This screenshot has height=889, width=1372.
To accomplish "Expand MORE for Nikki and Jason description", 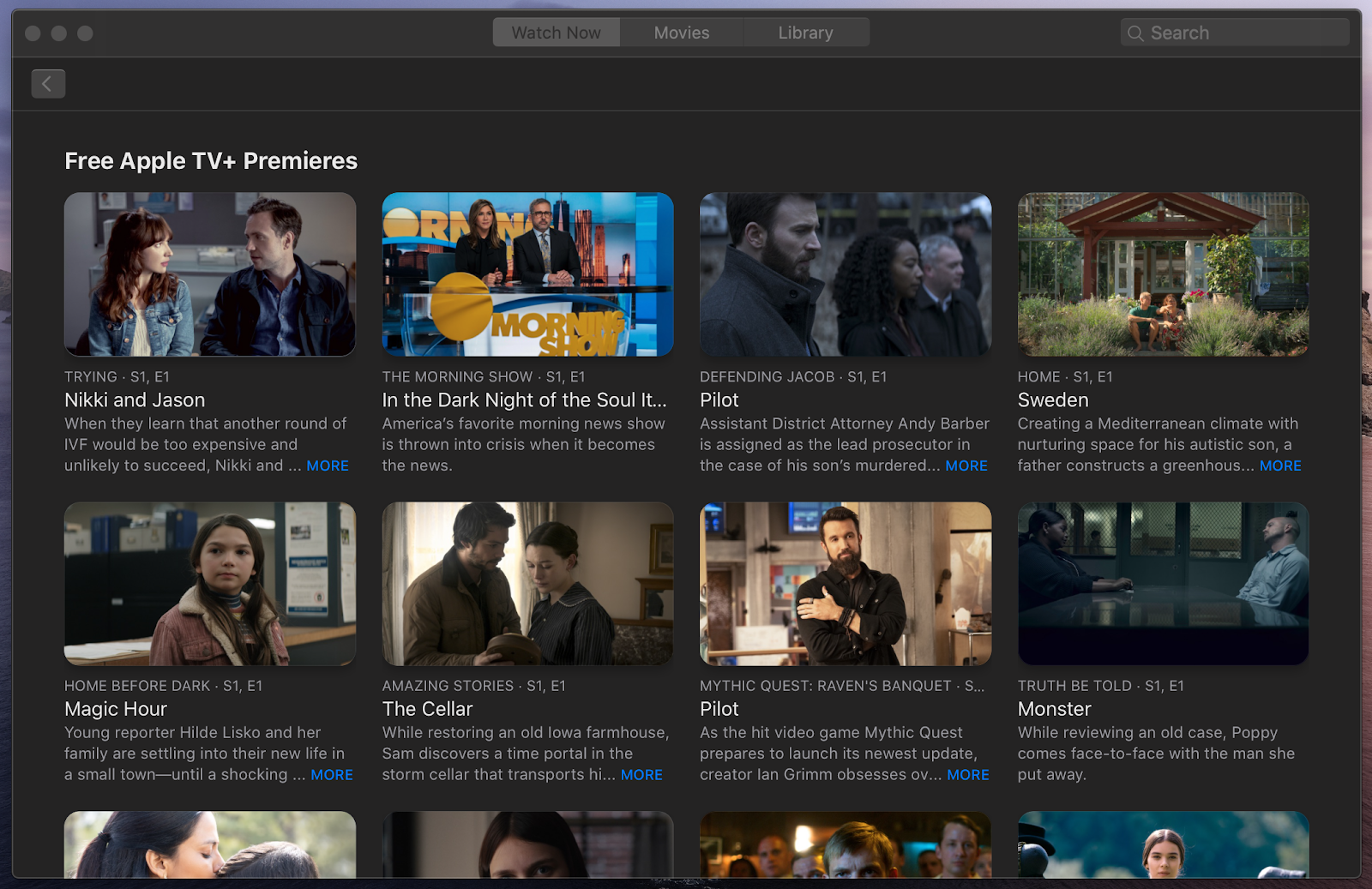I will tap(328, 466).
